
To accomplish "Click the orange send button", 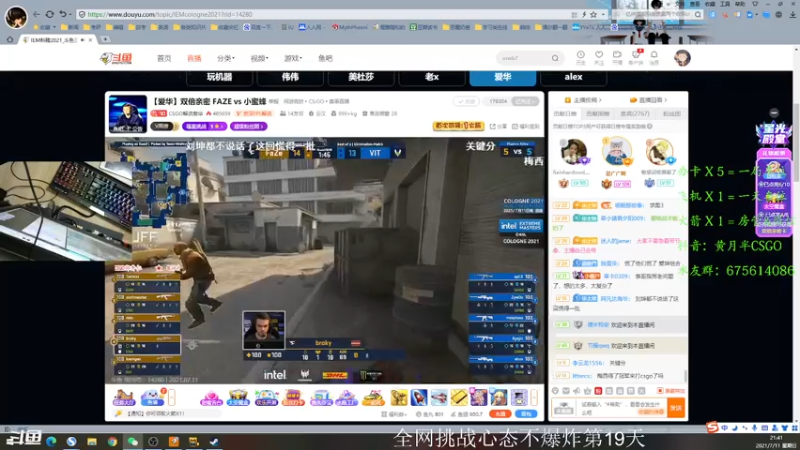I will tap(676, 408).
